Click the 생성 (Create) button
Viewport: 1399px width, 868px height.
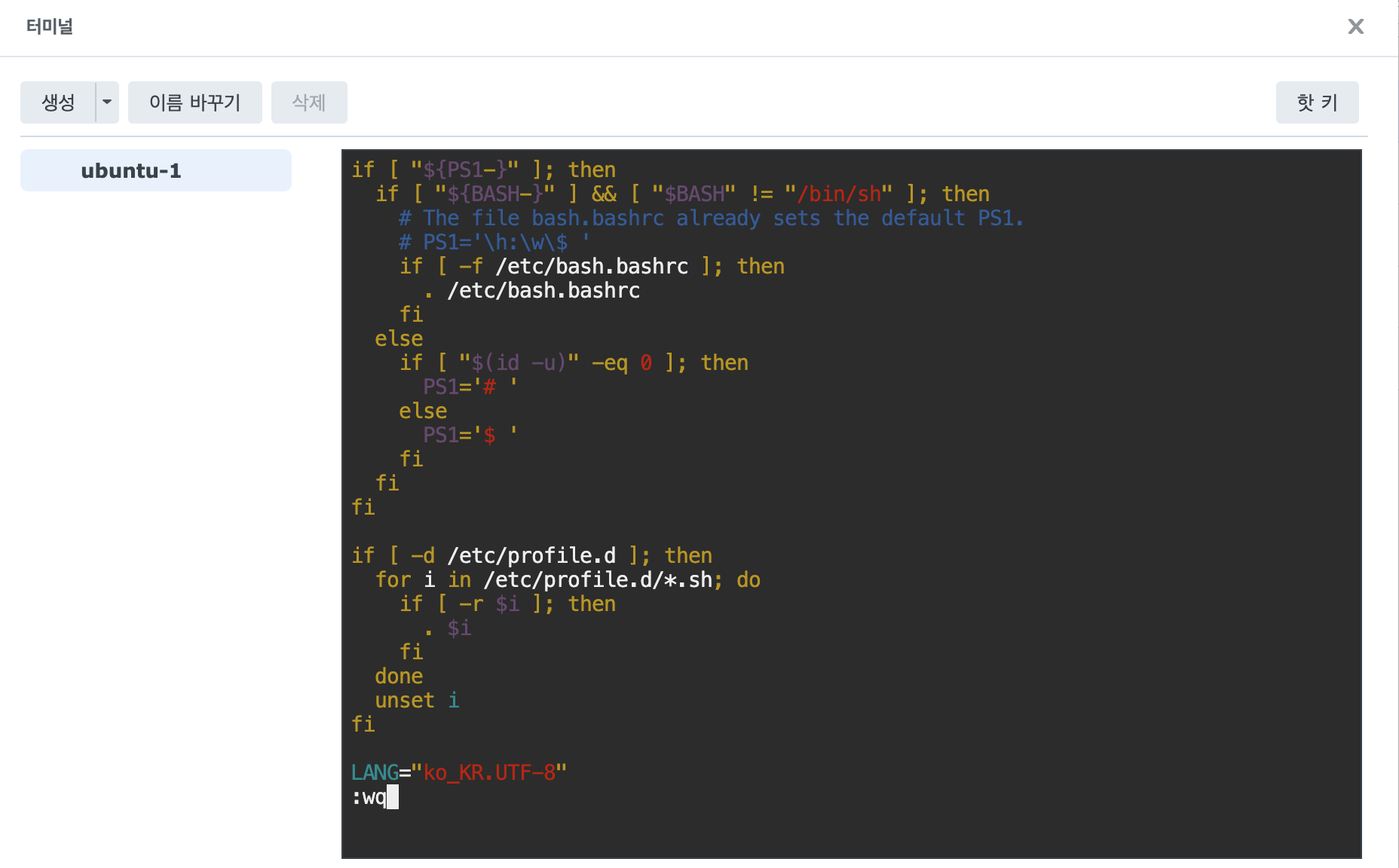(x=58, y=102)
